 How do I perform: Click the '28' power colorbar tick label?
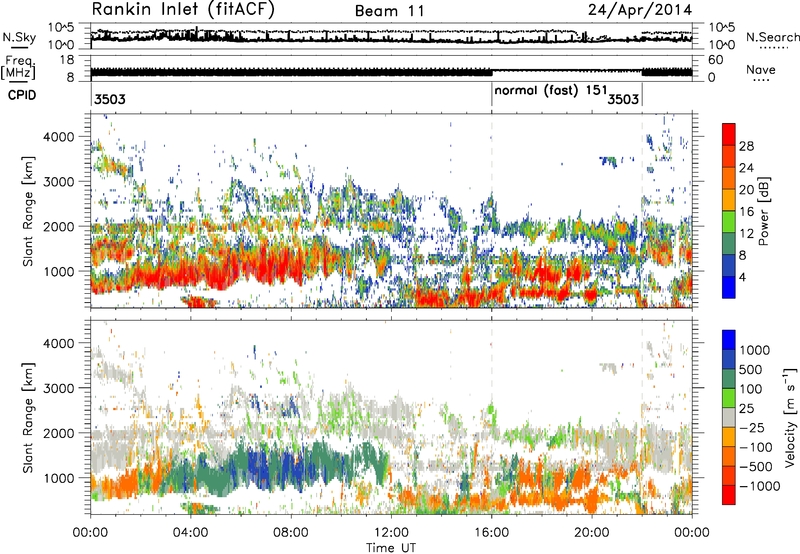click(x=746, y=146)
